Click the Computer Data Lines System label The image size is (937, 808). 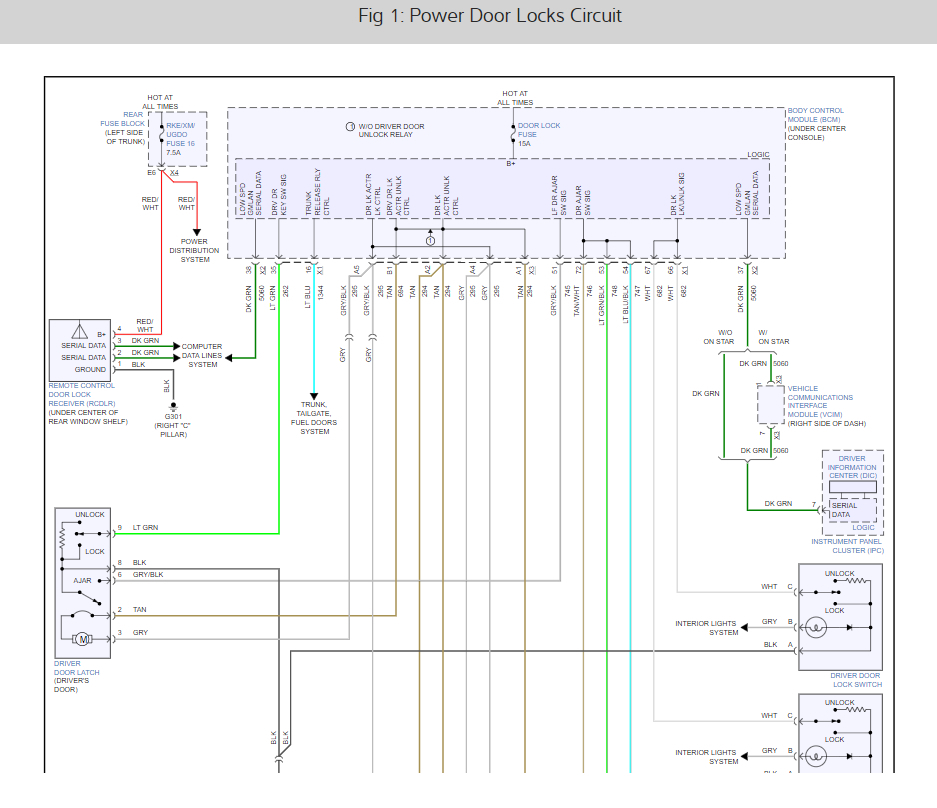[202, 356]
